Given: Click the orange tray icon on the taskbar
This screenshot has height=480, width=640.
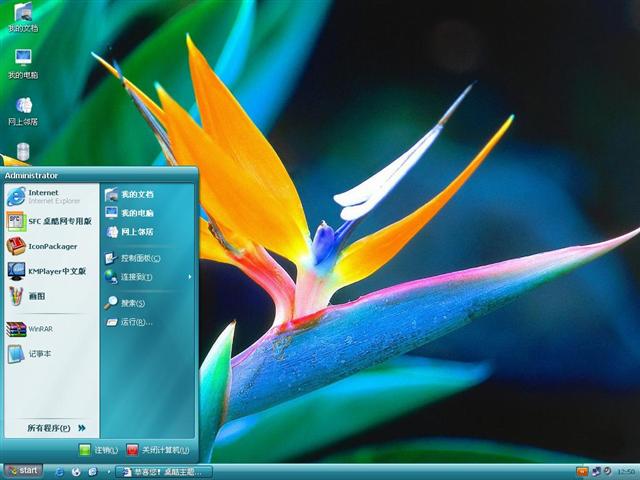Looking at the screenshot, I should coord(582,472).
